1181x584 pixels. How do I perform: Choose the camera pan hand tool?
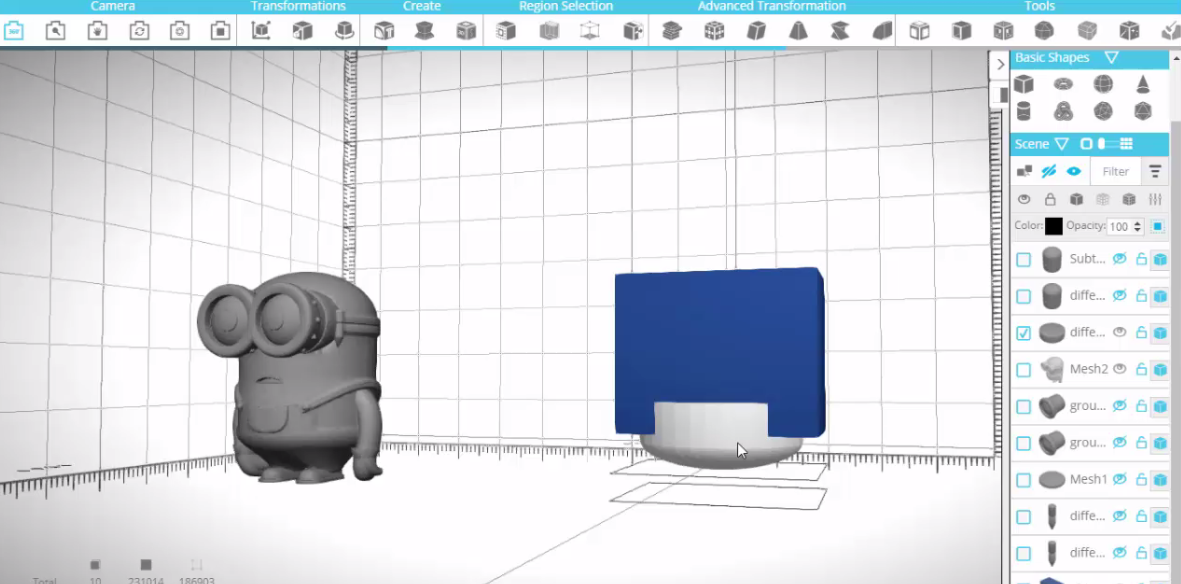97,31
